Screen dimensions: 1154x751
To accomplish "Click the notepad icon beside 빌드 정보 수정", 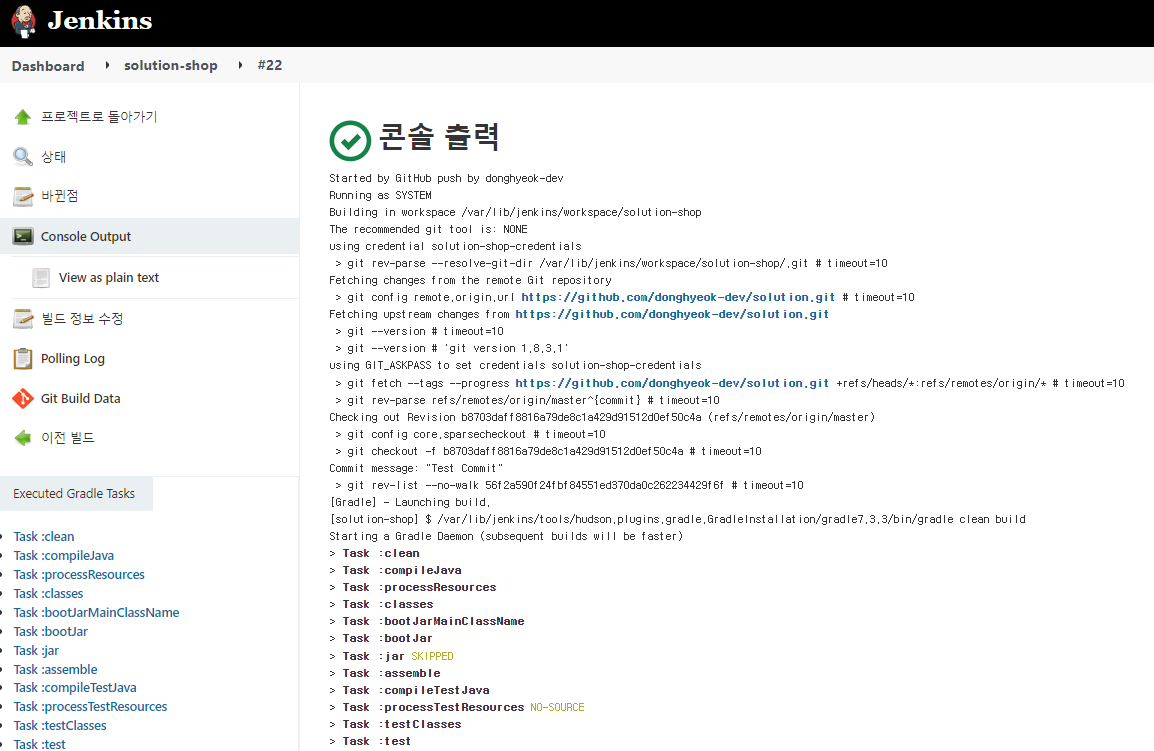I will pos(23,319).
